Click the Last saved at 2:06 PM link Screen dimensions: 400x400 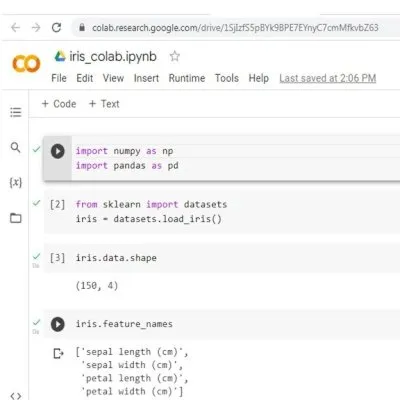[328, 78]
